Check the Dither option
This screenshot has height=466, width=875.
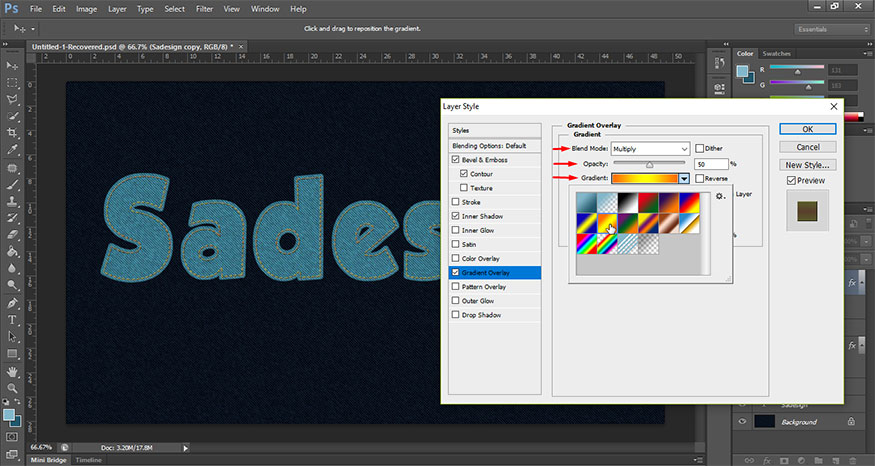tap(699, 148)
